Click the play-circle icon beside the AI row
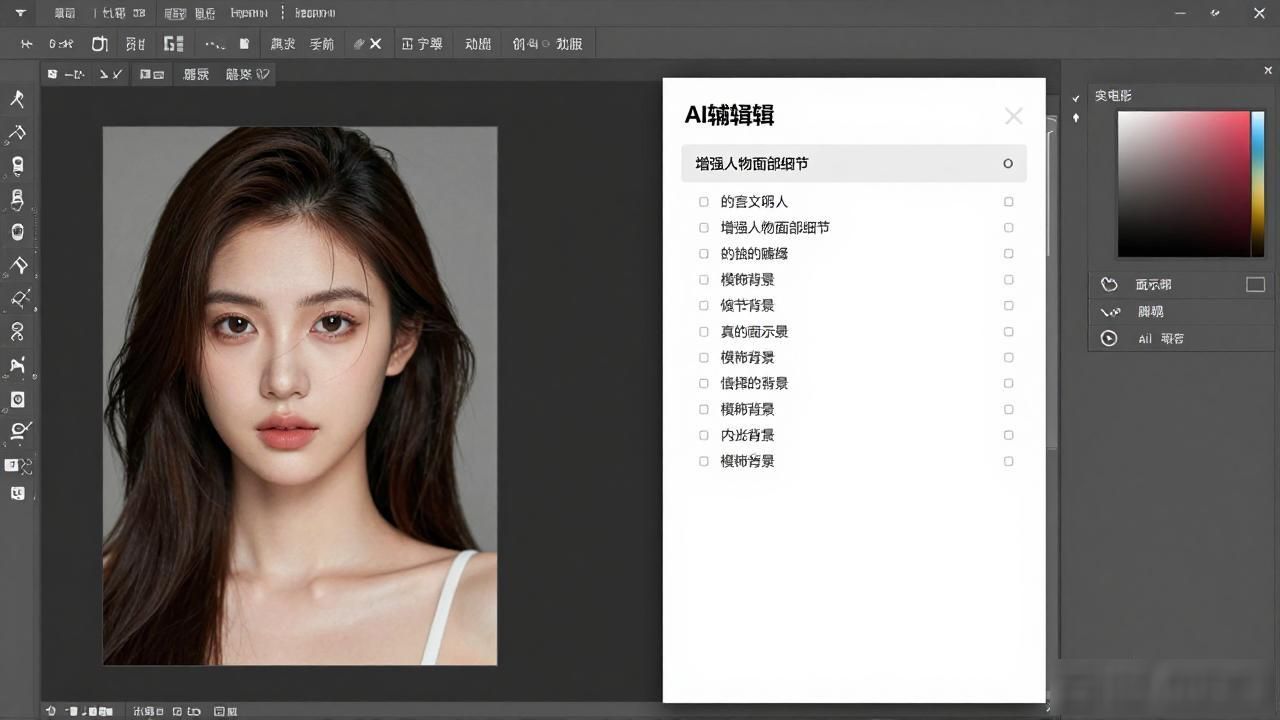1280x720 pixels. coord(1109,338)
